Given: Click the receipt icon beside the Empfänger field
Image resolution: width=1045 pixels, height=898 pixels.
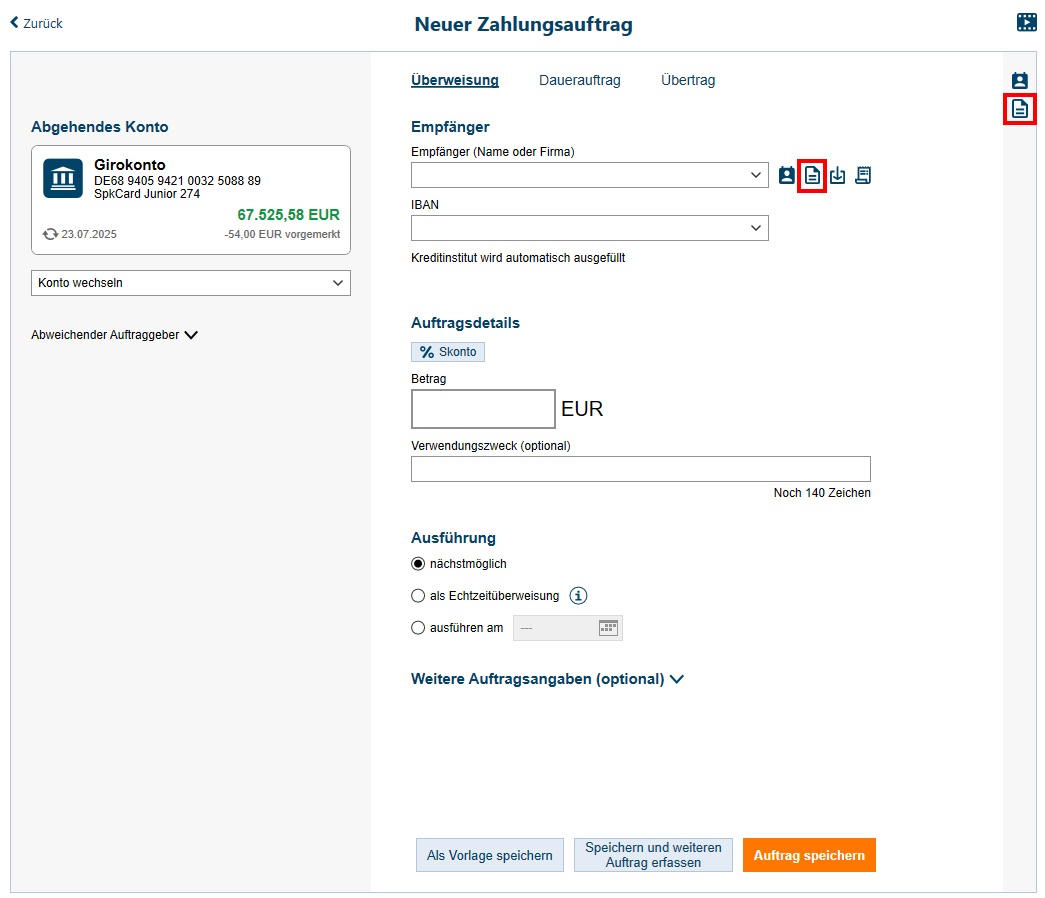Looking at the screenshot, I should 863,176.
